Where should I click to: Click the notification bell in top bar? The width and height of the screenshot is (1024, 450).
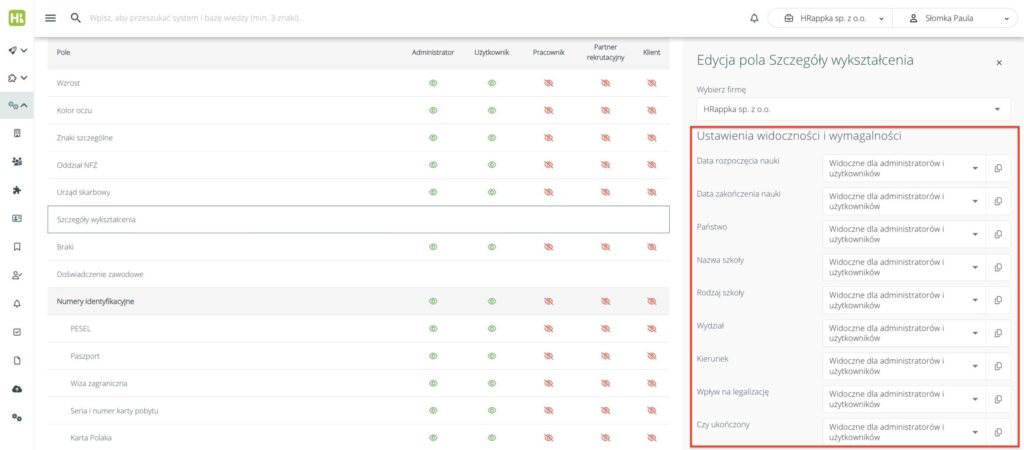[754, 18]
